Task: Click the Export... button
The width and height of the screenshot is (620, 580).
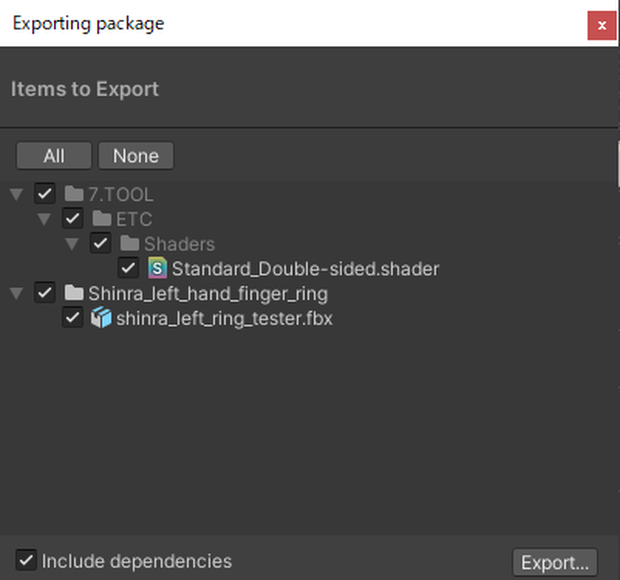Action: (x=555, y=562)
